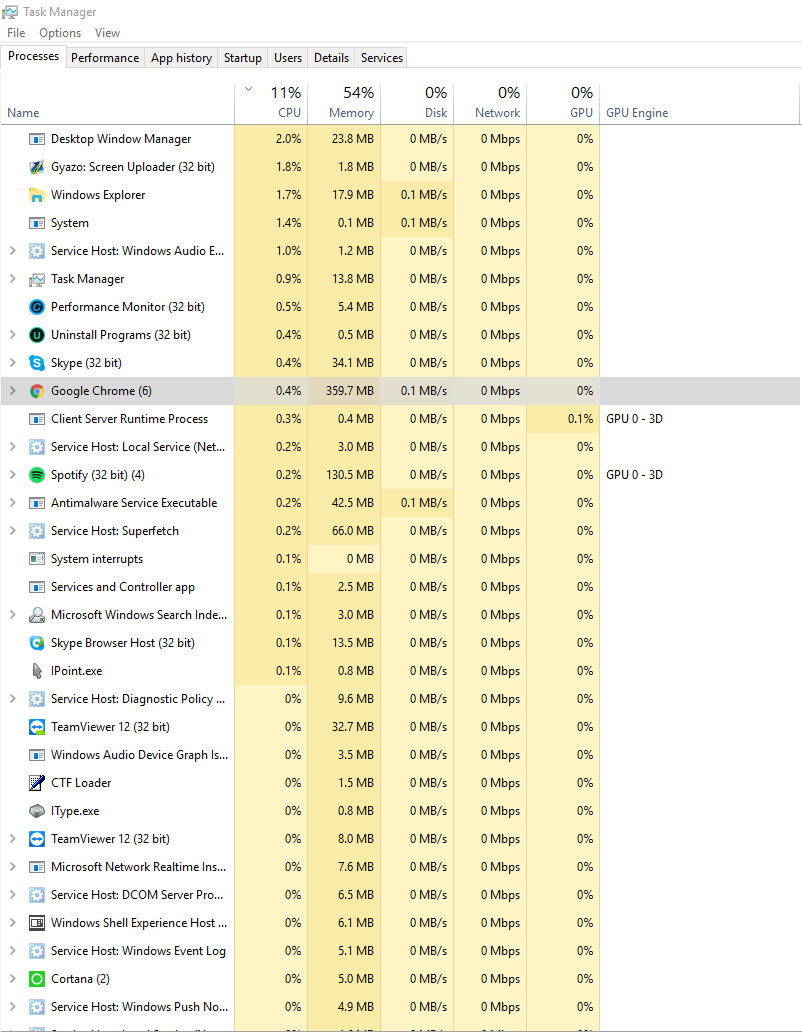Sort by the GPU Engine column header
Viewport: 802px width, 1034px height.
[699, 104]
